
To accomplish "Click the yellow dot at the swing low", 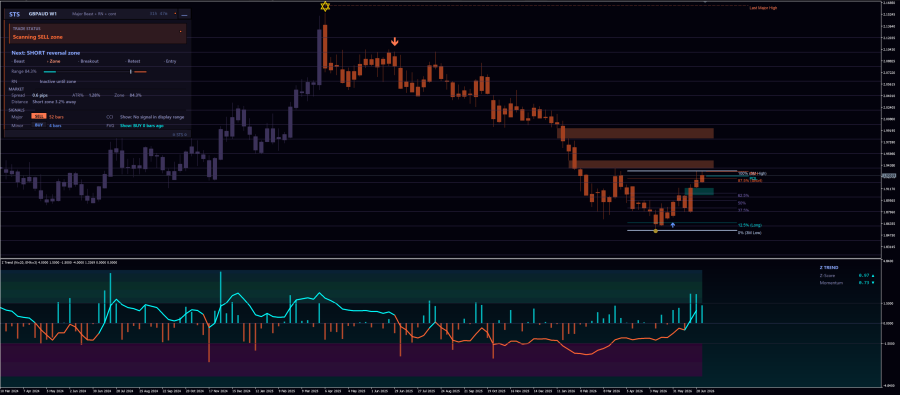I will point(655,231).
